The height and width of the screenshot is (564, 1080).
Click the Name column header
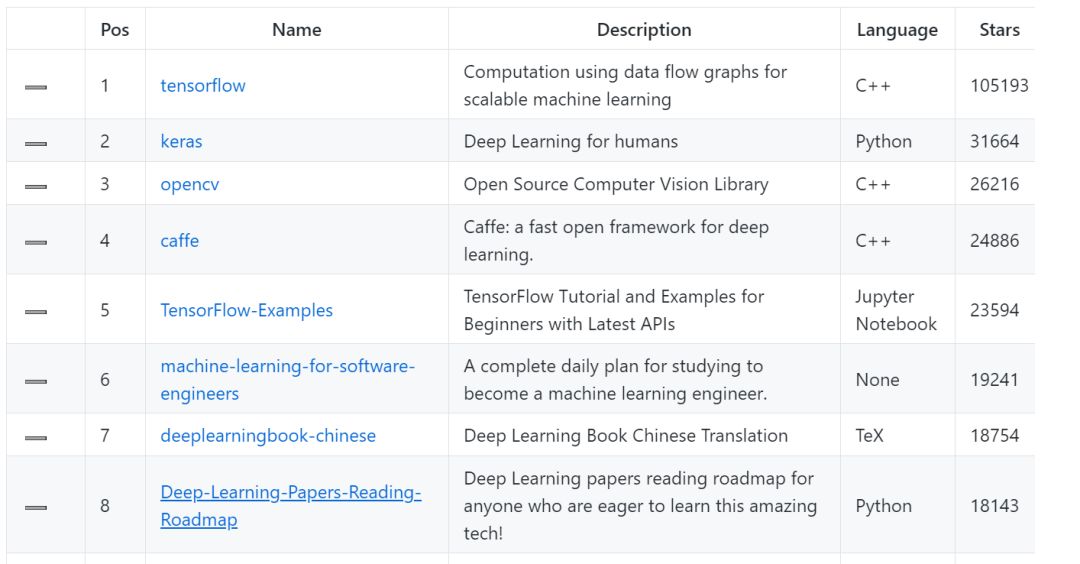click(296, 30)
